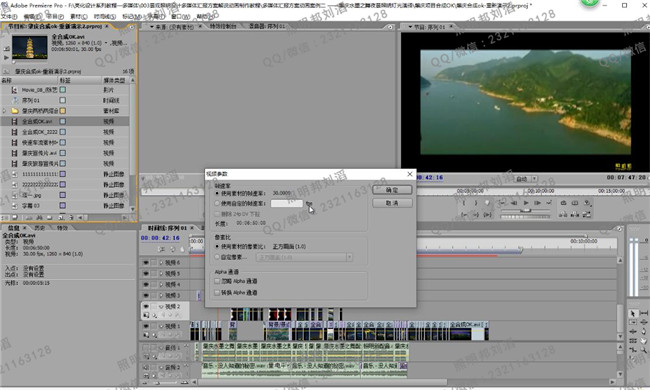The image size is (650, 390).
Task: Click the Play button in program monitor
Action: point(526,203)
